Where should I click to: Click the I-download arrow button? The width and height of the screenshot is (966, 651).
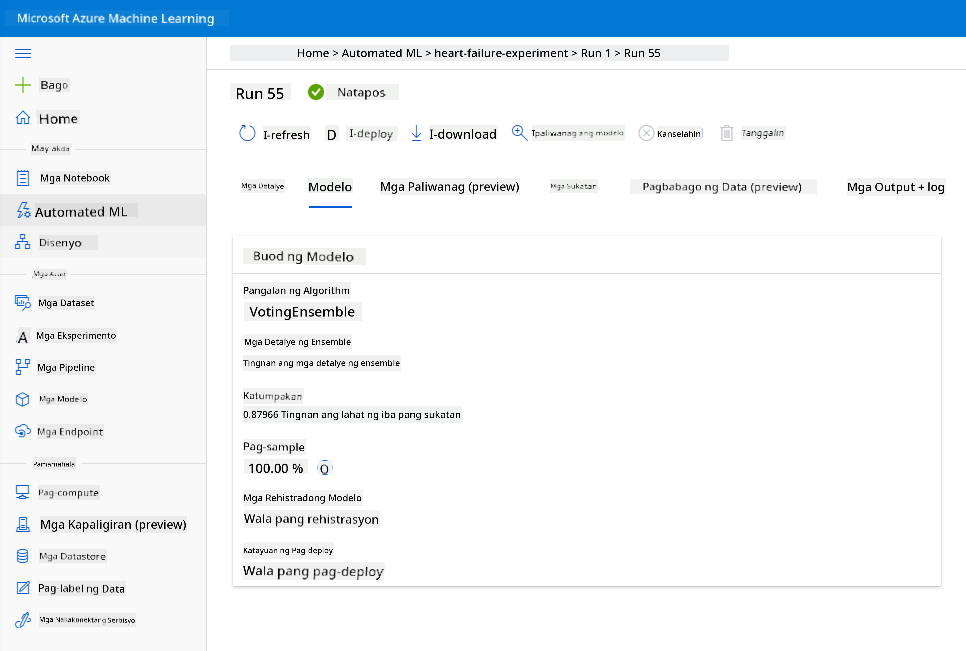pyautogui.click(x=453, y=134)
